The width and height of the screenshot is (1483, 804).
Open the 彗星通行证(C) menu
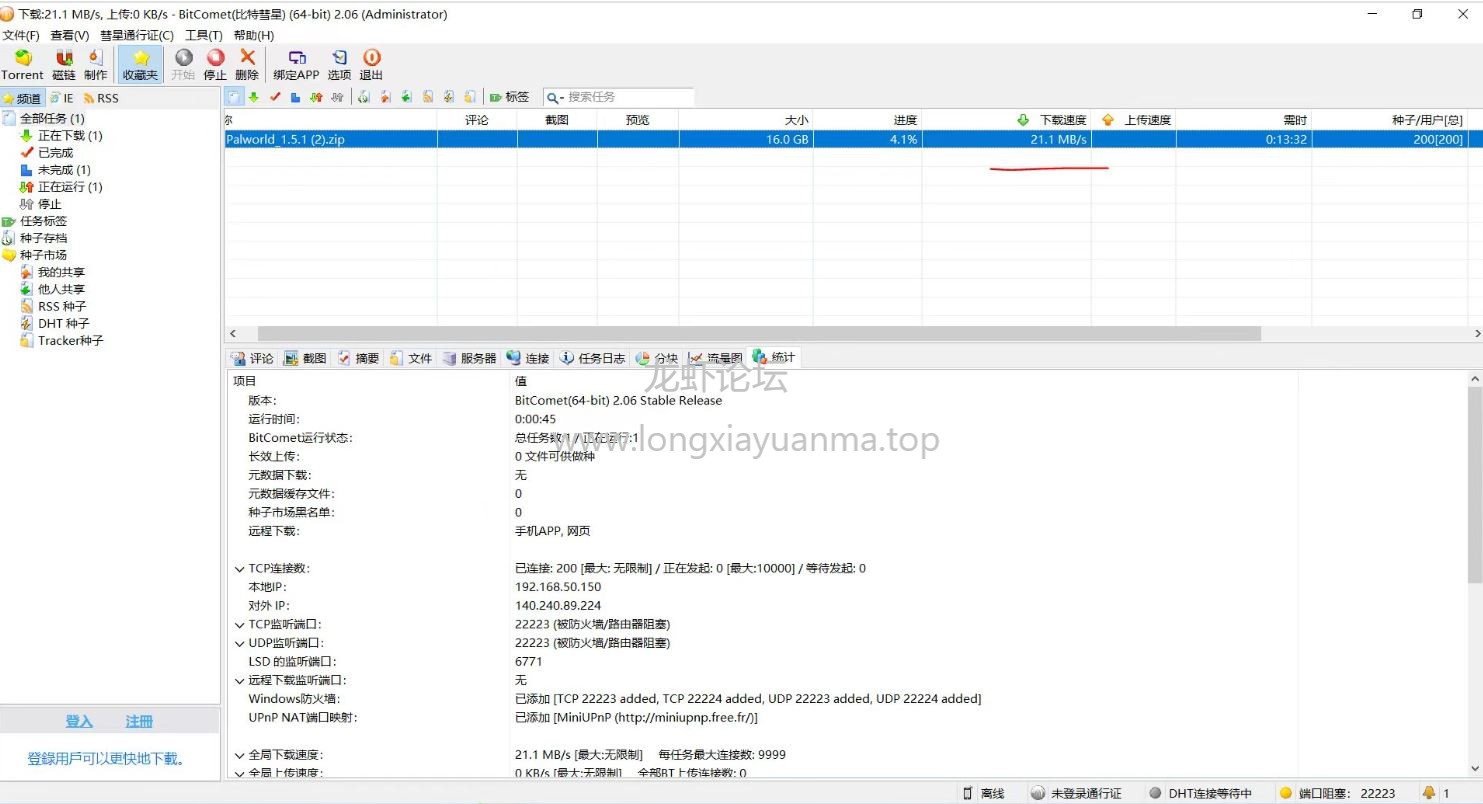(137, 35)
